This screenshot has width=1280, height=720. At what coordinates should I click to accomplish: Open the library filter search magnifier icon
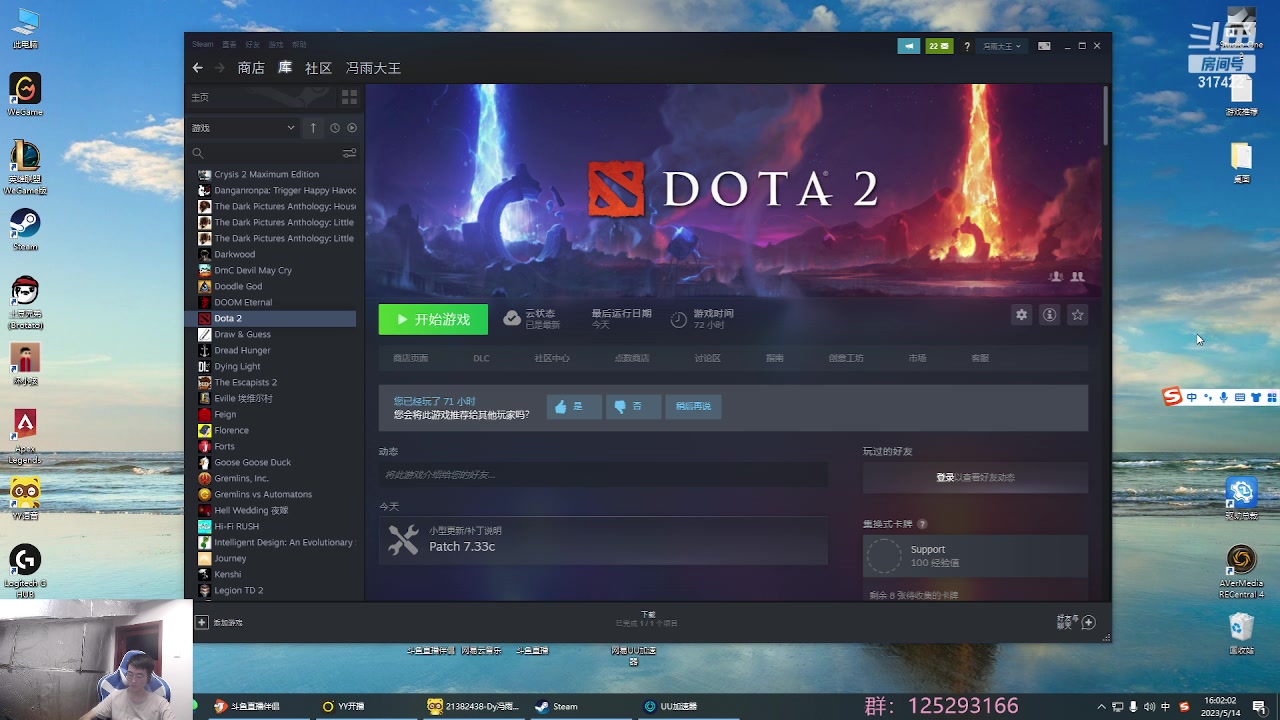click(197, 152)
